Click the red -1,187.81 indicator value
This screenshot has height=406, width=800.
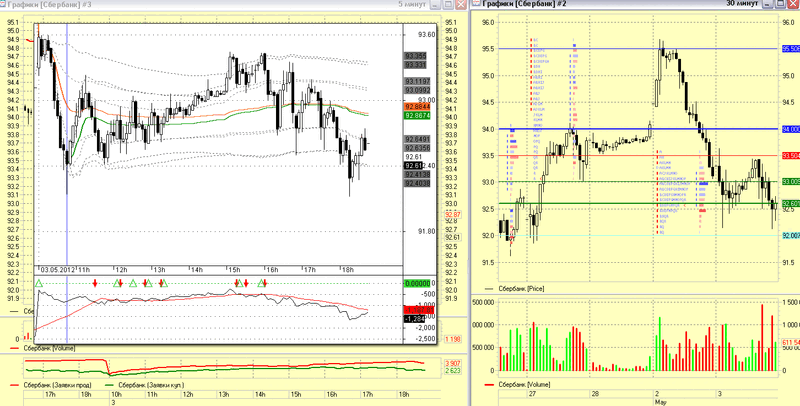pyautogui.click(x=418, y=310)
